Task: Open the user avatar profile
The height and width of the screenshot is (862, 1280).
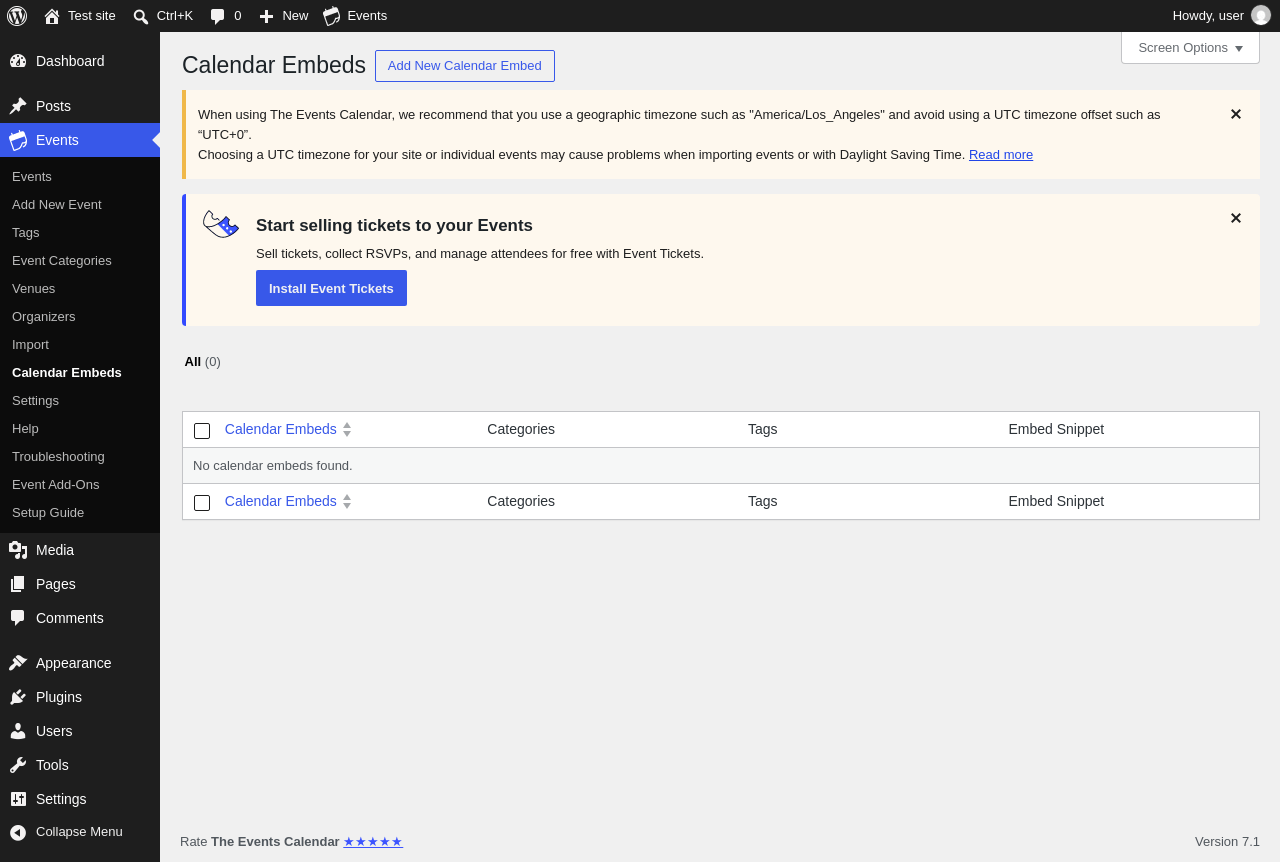Action: point(1261,16)
